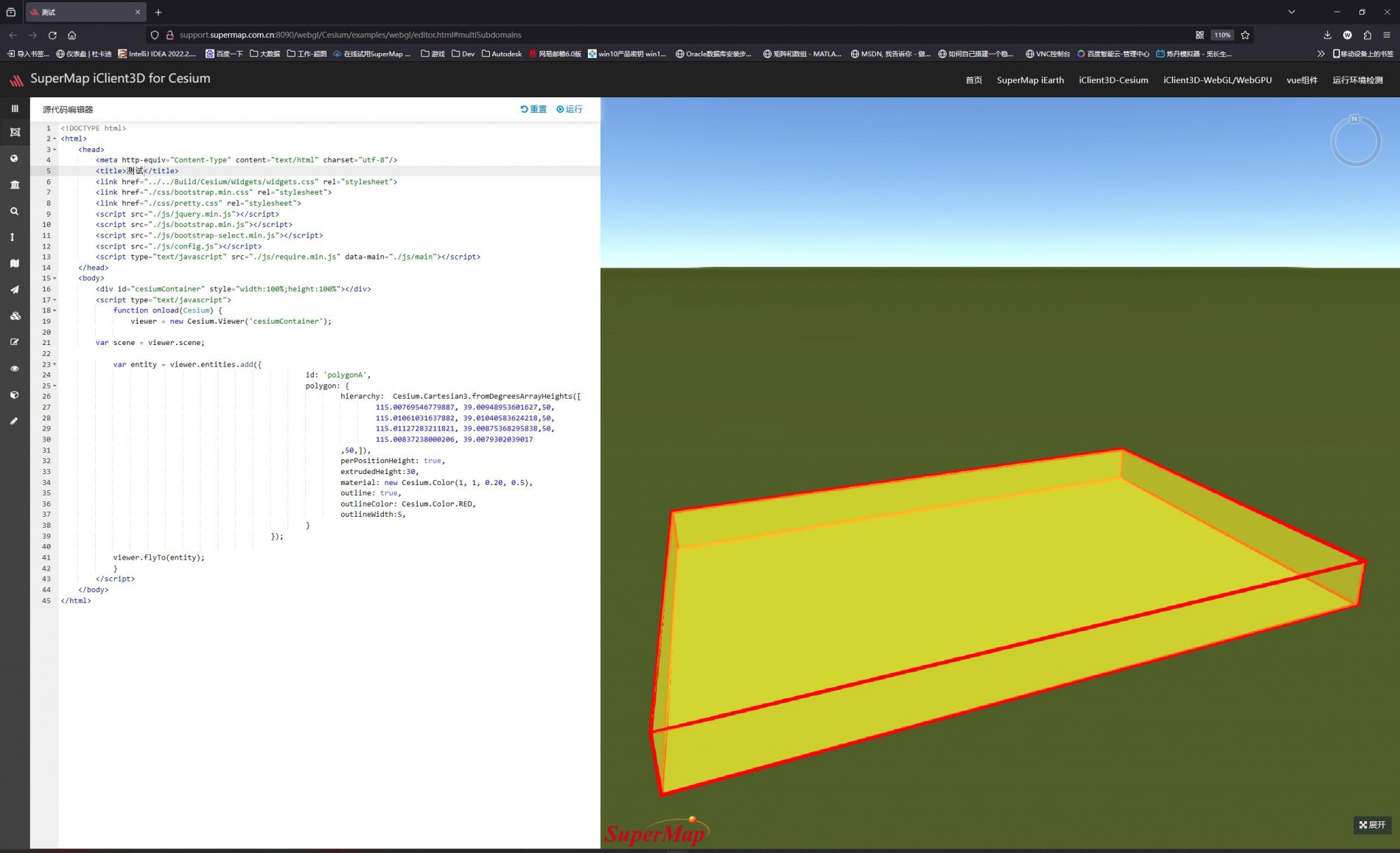
Task: Open the iClient3D-Cesium menu item
Action: click(x=1113, y=80)
